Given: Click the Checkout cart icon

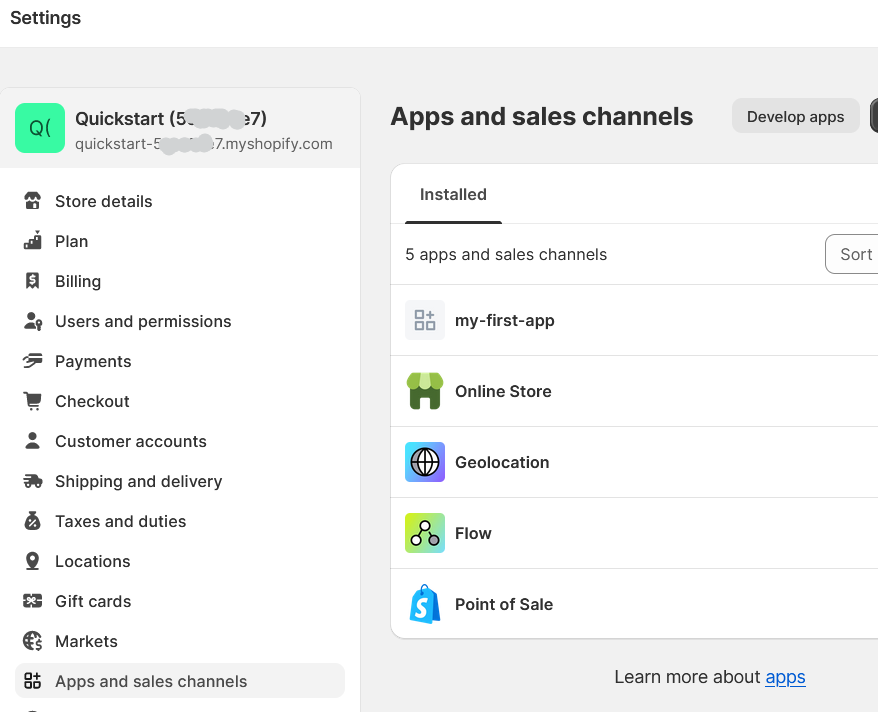Looking at the screenshot, I should coord(33,401).
